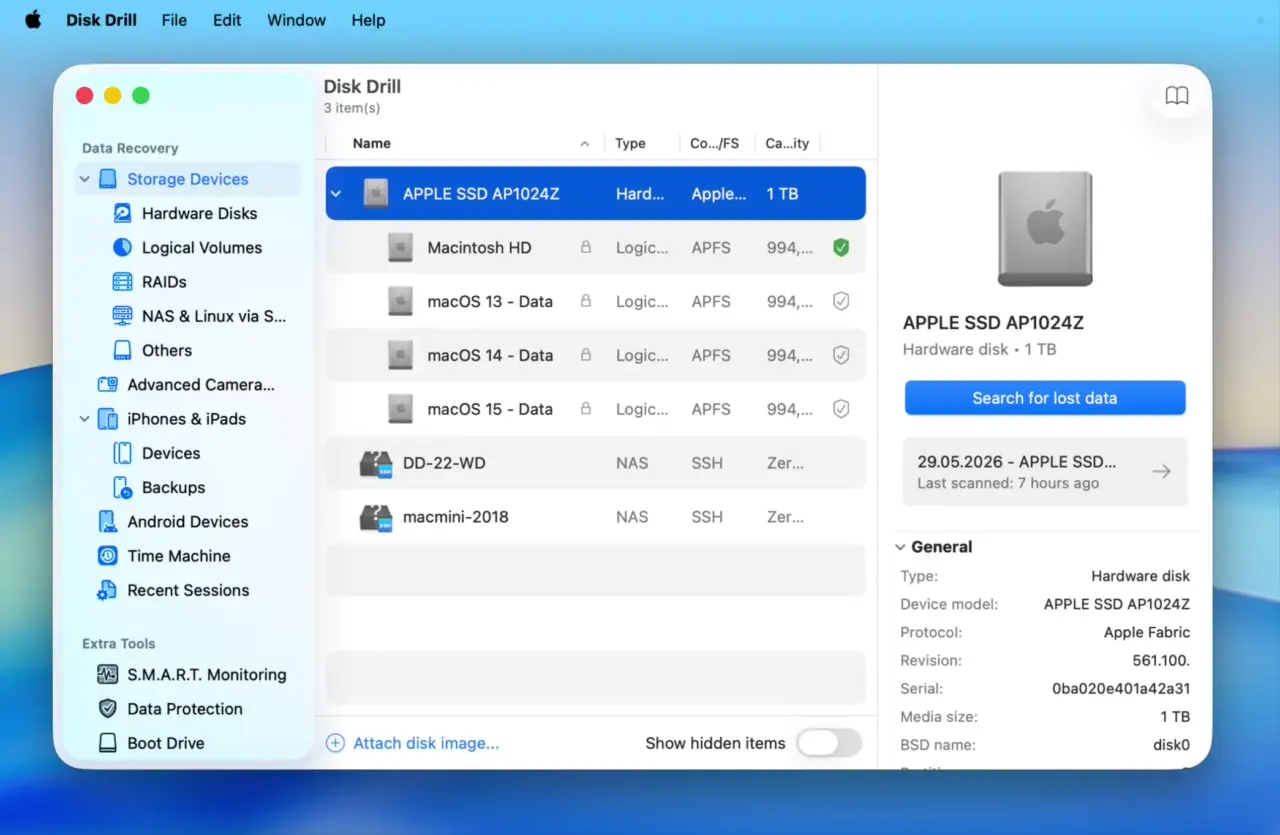This screenshot has width=1280, height=835.
Task: Toggle Show hidden items switch
Action: click(829, 743)
